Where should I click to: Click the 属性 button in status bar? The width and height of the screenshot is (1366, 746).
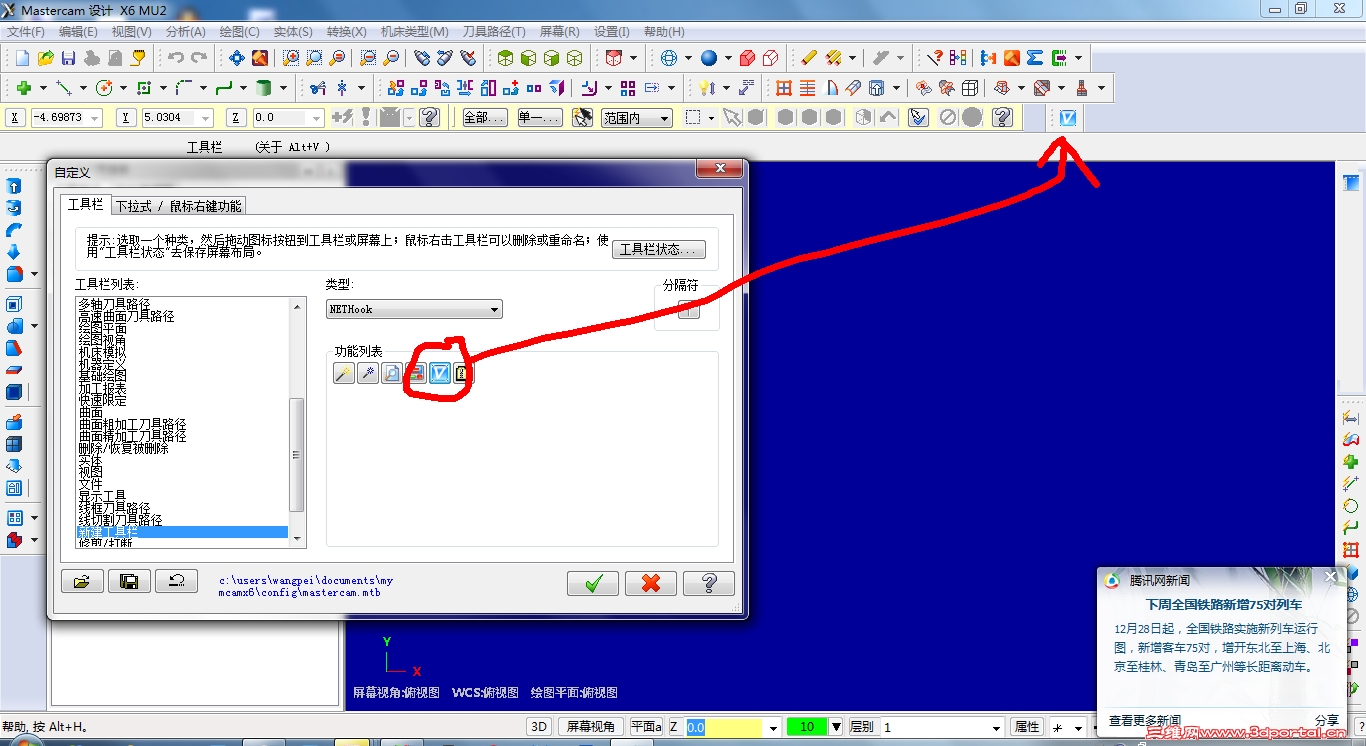click(1026, 727)
